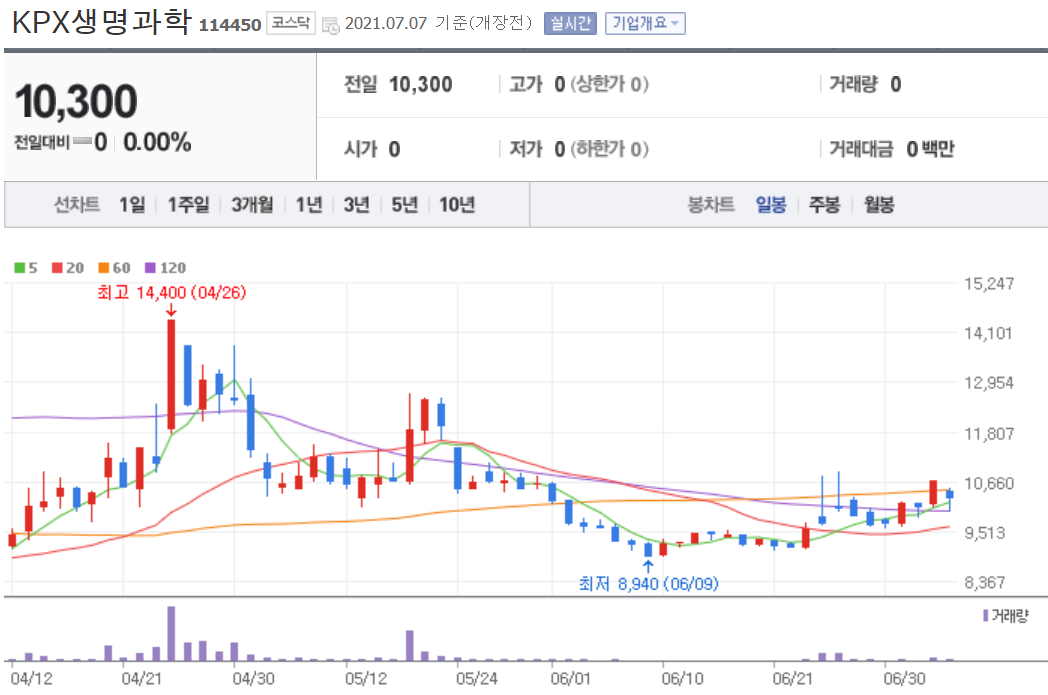The width and height of the screenshot is (1048, 695).
Task: Click the 2021.07.07 기준(개장전) date text
Action: coord(438,23)
